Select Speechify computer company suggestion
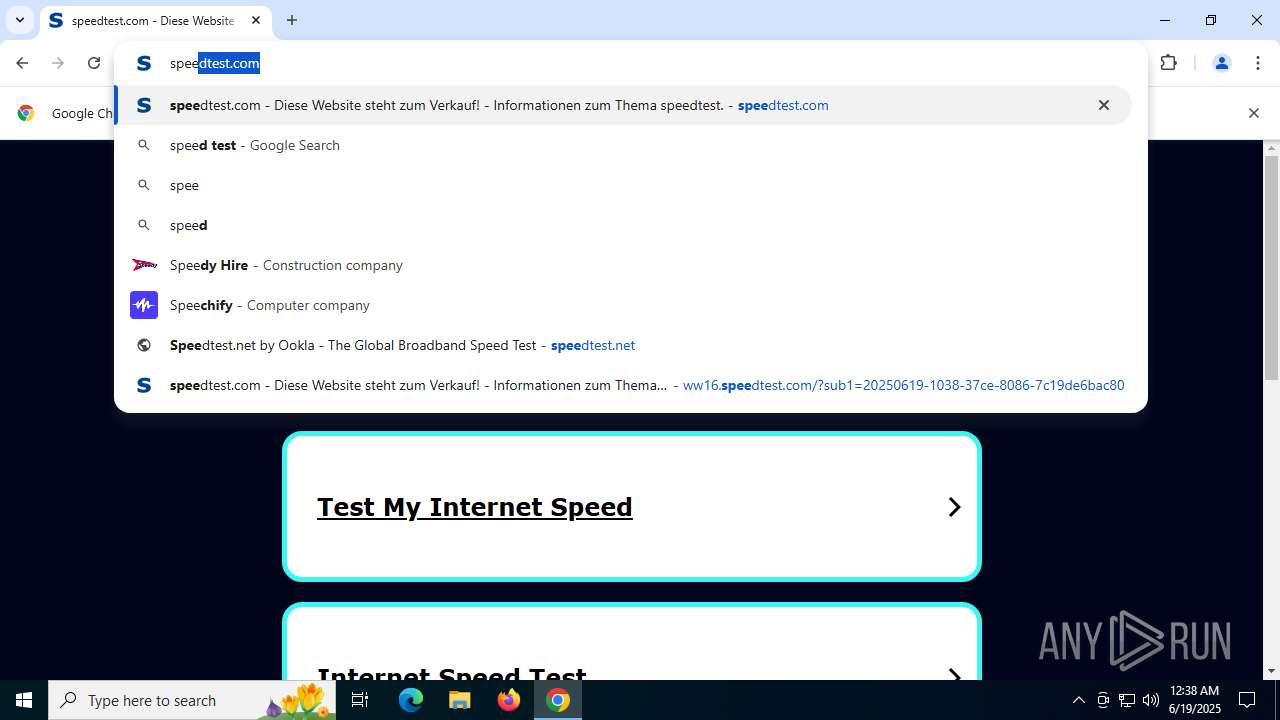Image resolution: width=1280 pixels, height=720 pixels. tap(622, 305)
